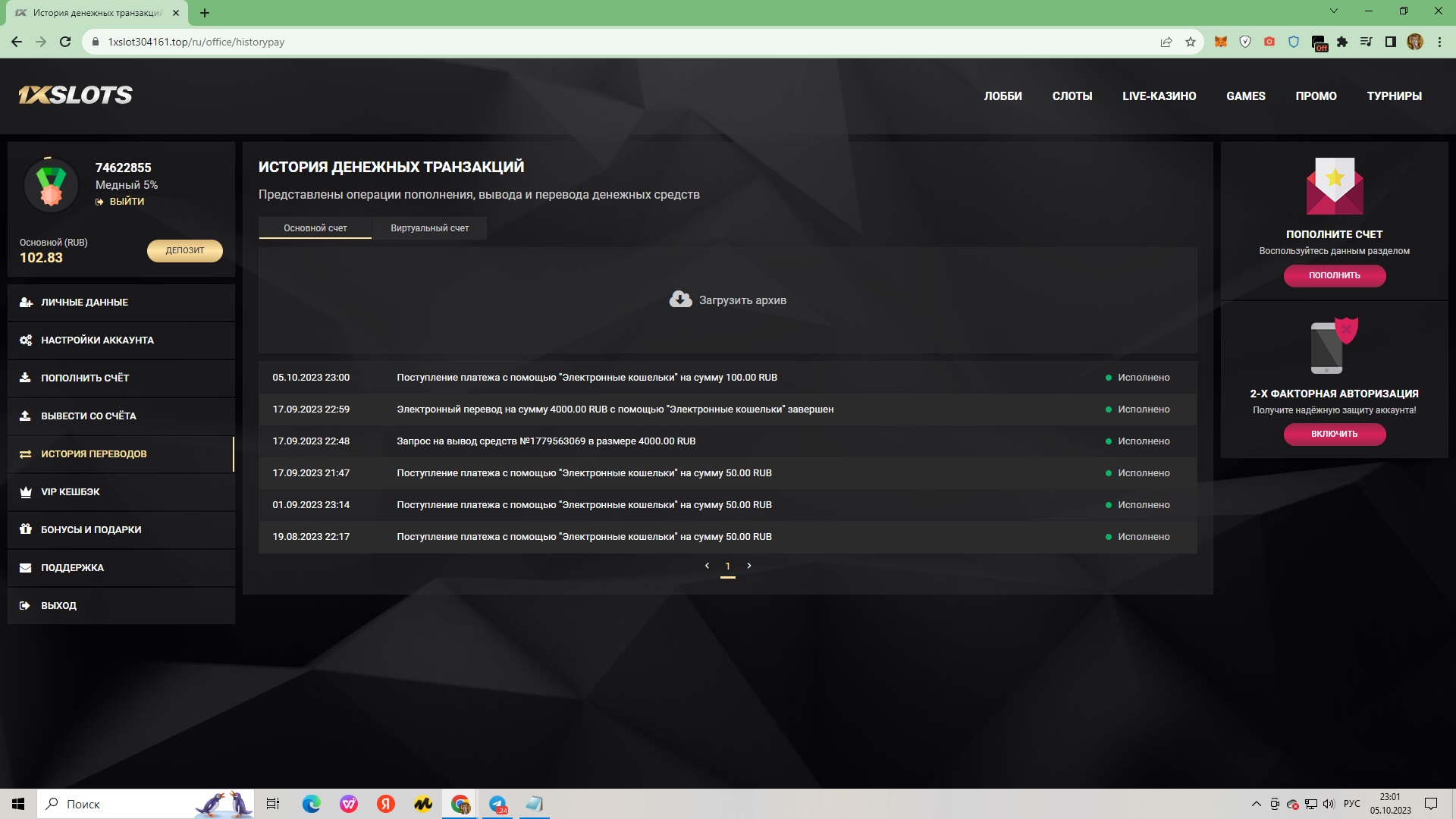Click the Windows taskbar search box
Image resolution: width=1456 pixels, height=819 pixels.
tap(146, 804)
